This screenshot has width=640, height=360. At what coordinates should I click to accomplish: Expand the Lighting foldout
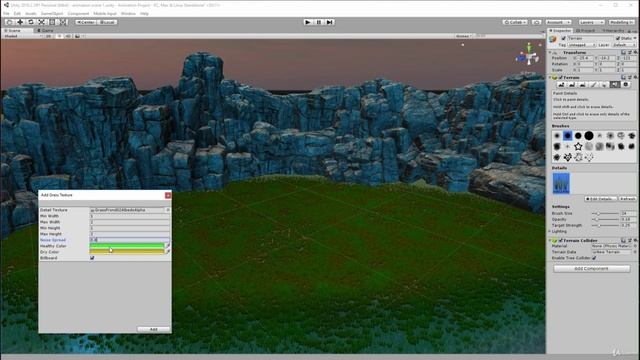tap(550, 231)
